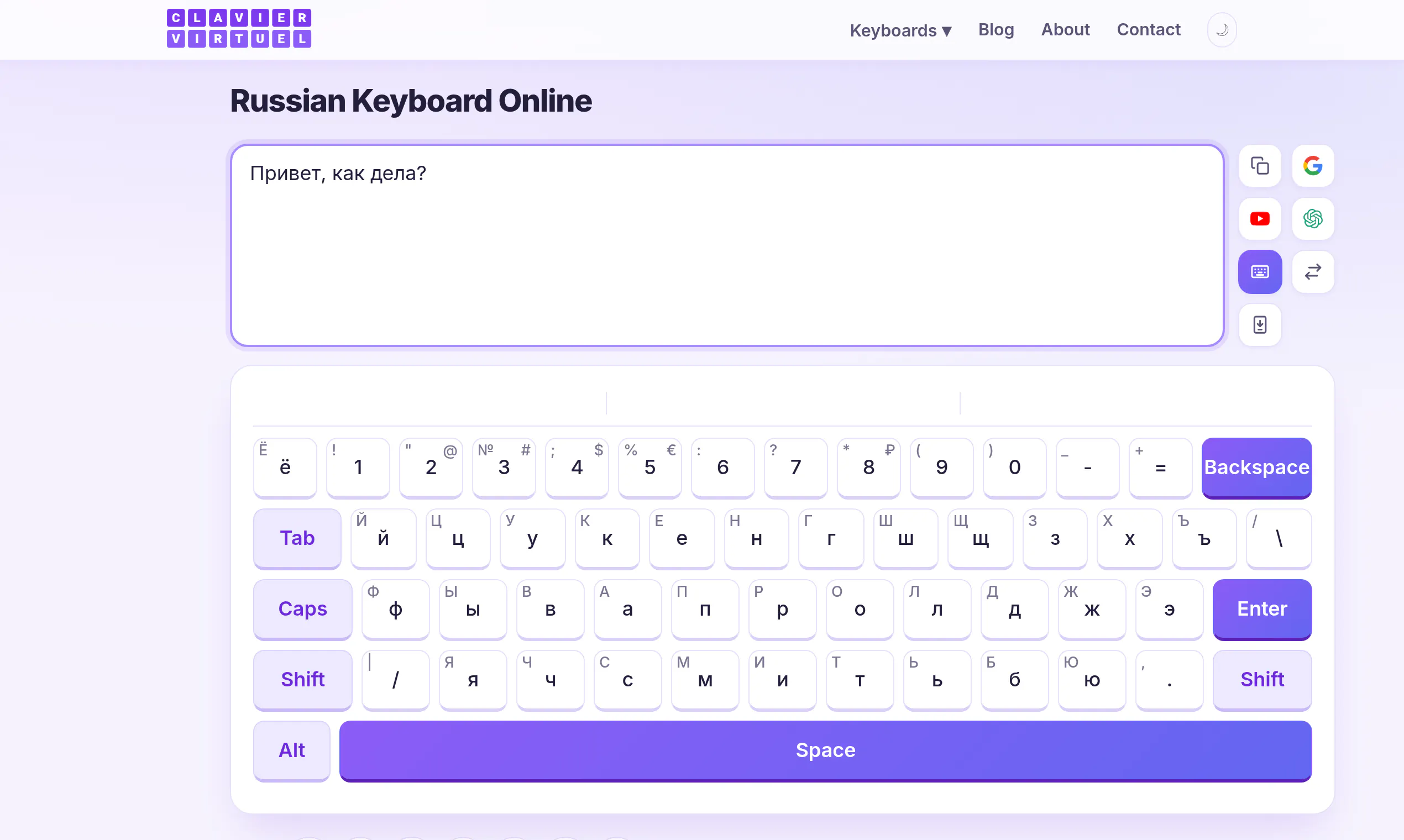Screen dimensions: 1404x840
Task: Tap the equals sign key
Action: pyautogui.click(x=1160, y=468)
